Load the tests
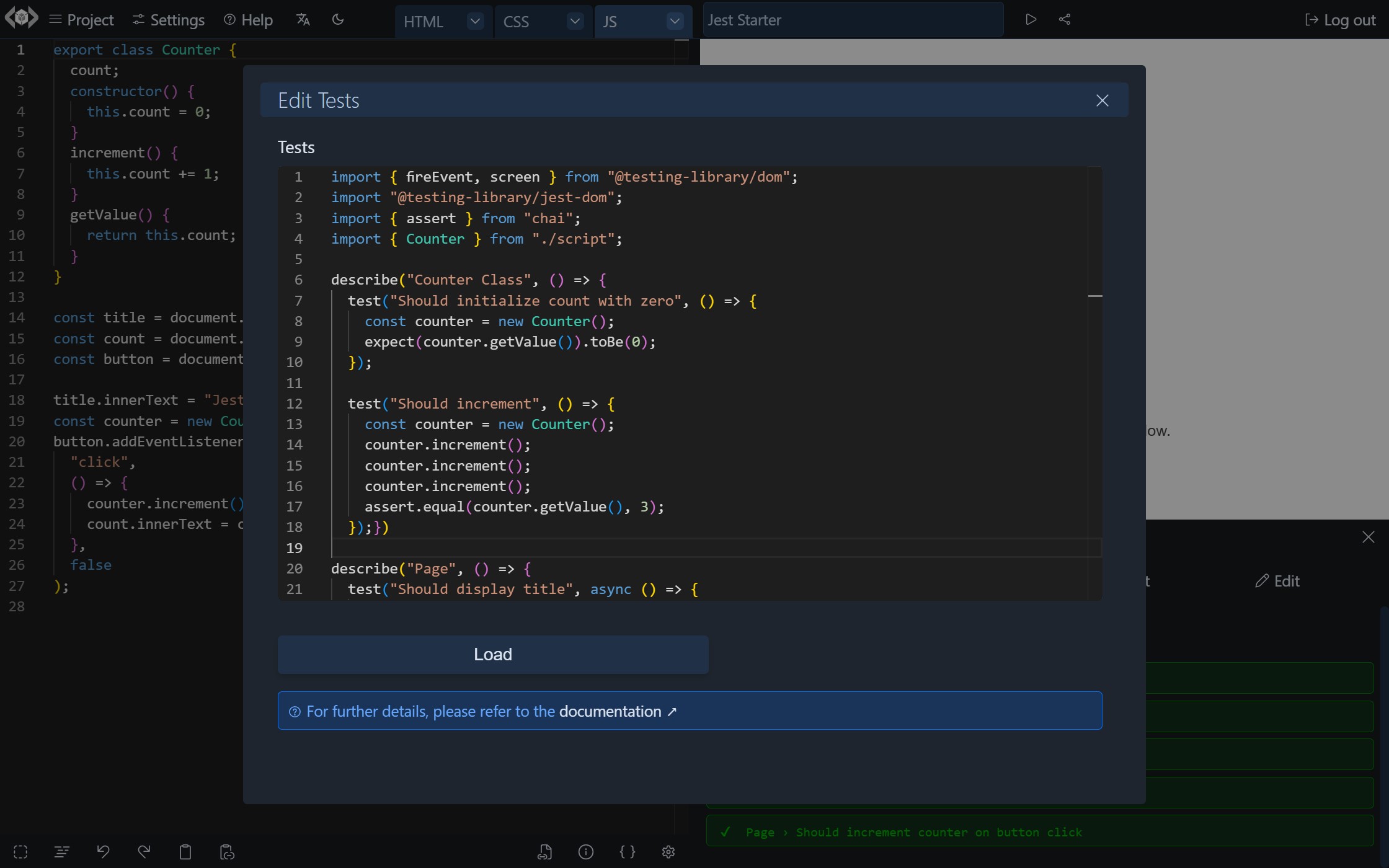This screenshot has height=868, width=1389. coord(492,653)
